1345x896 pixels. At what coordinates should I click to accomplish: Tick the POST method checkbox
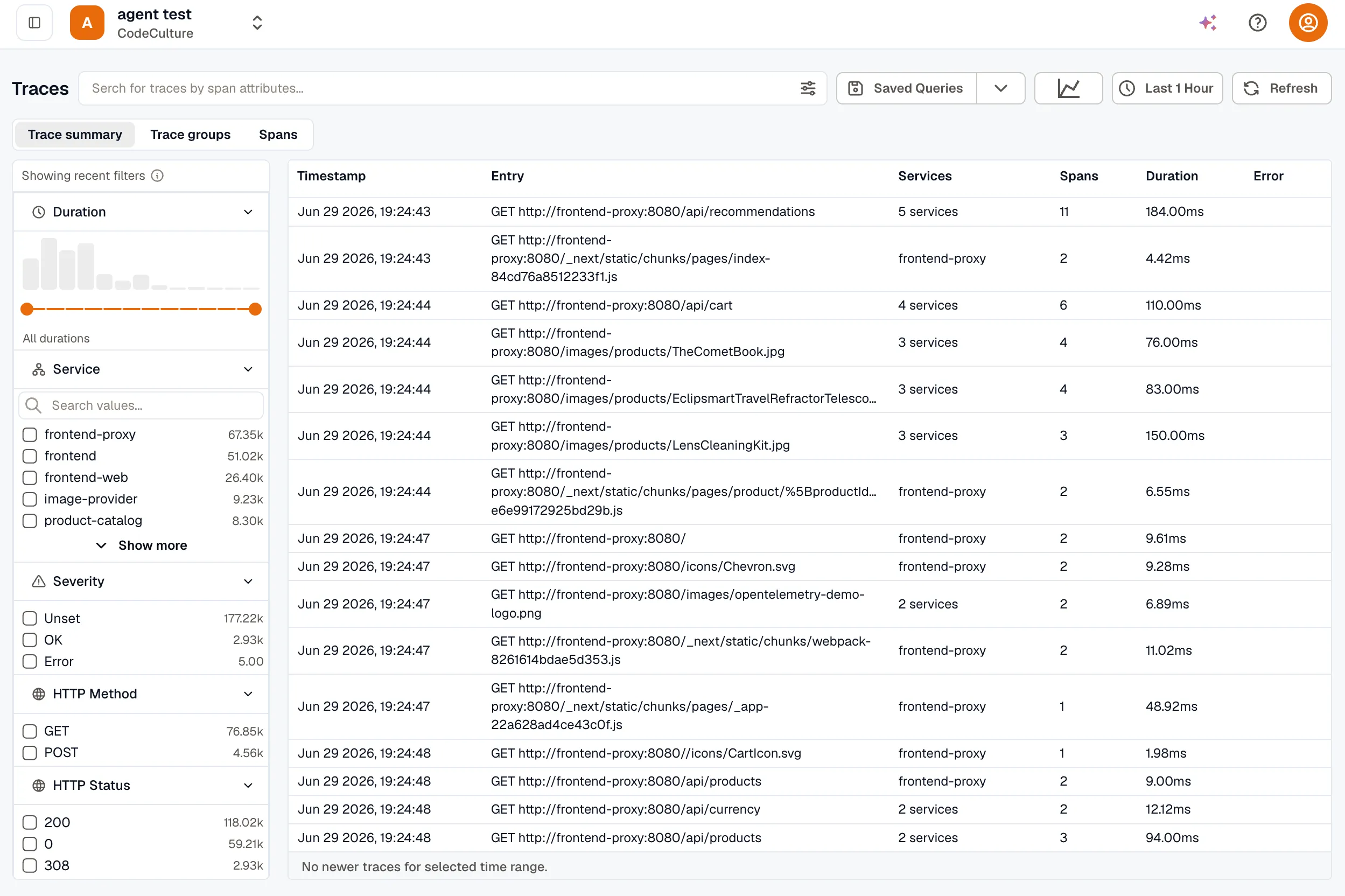point(30,753)
